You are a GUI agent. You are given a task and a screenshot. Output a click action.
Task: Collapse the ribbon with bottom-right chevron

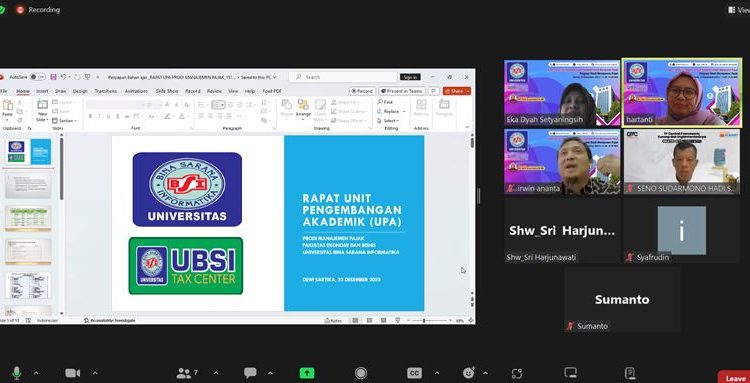[467, 128]
